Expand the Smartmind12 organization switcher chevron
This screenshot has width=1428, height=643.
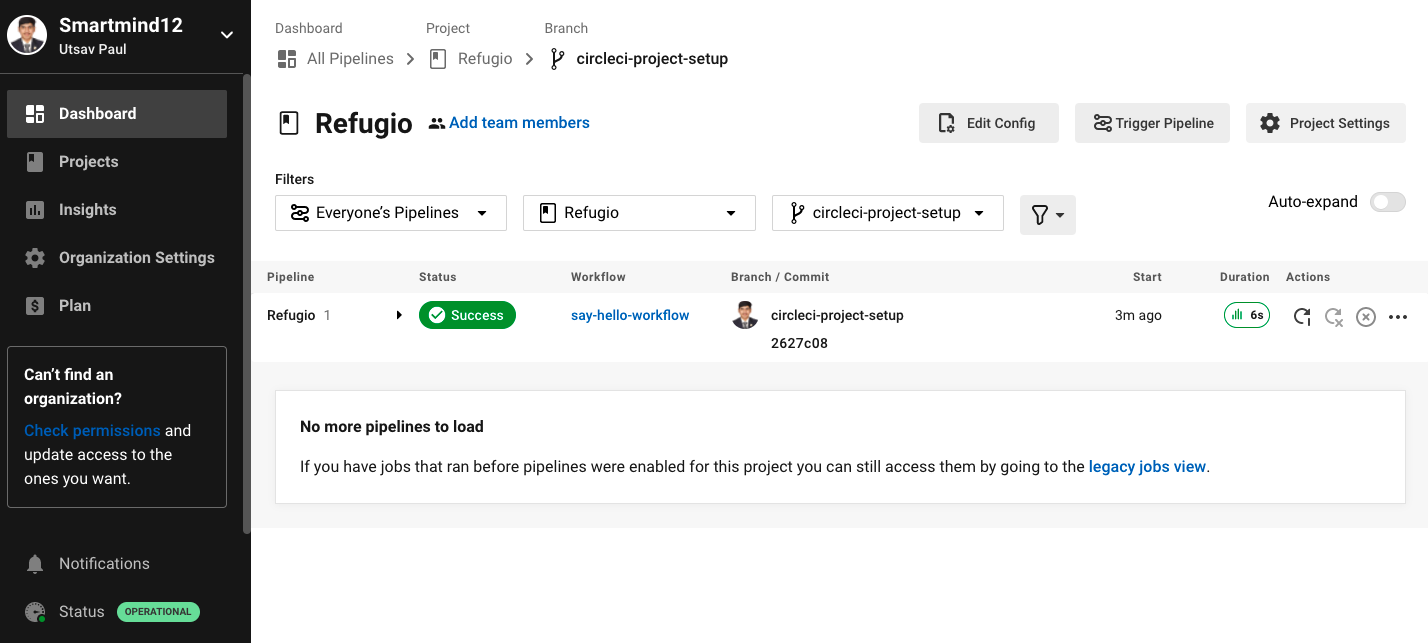(x=227, y=35)
